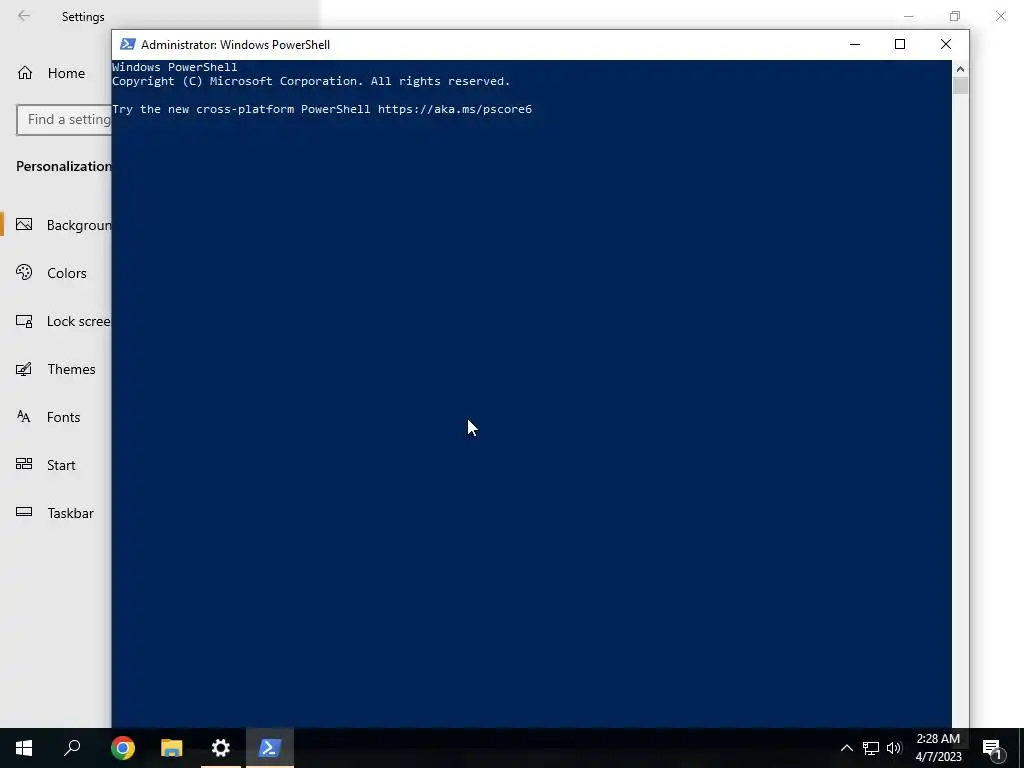Click the Copyright Microsoft Corporation line

click(x=311, y=81)
